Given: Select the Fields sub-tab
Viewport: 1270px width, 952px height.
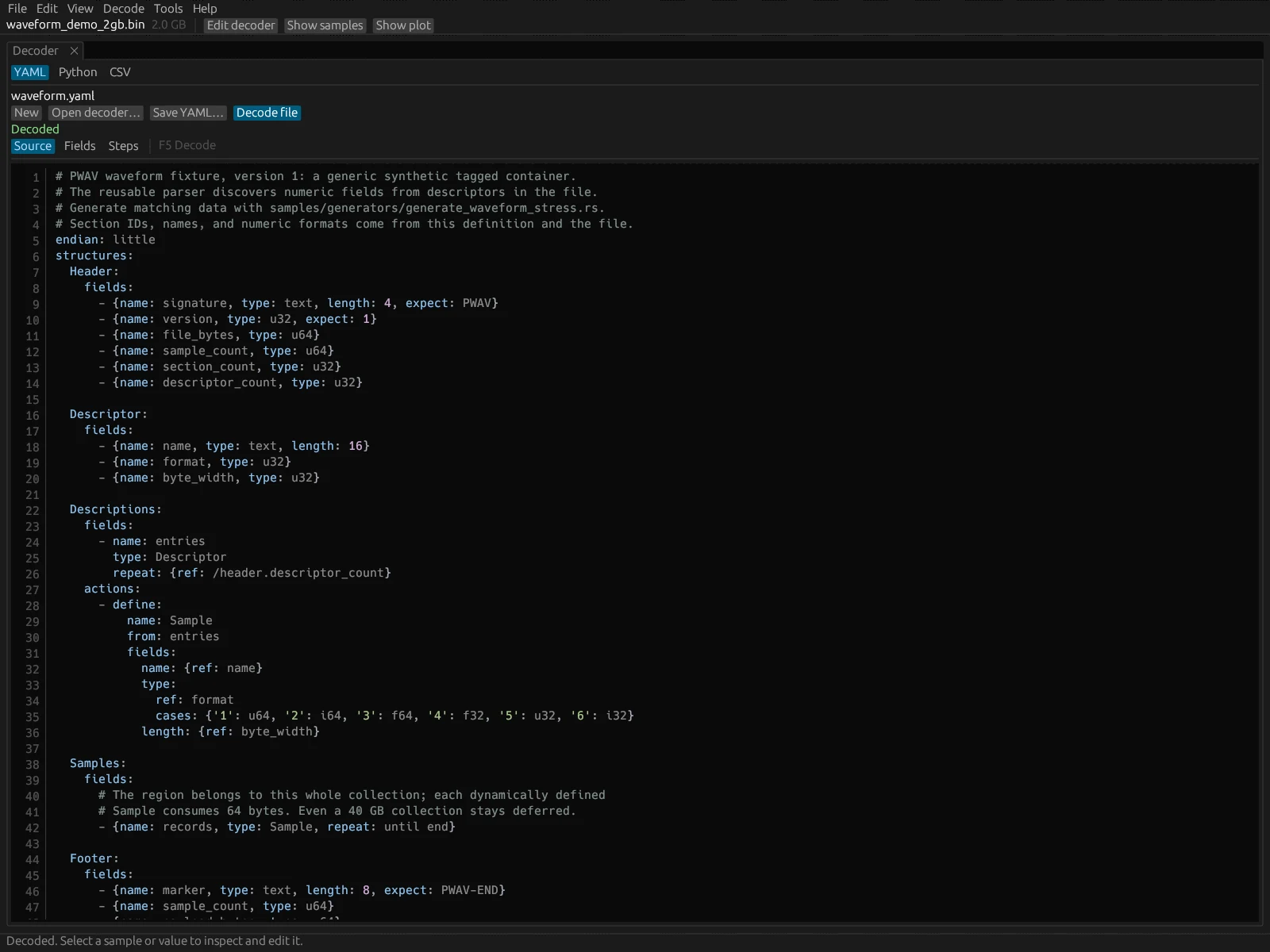Looking at the screenshot, I should pyautogui.click(x=79, y=146).
